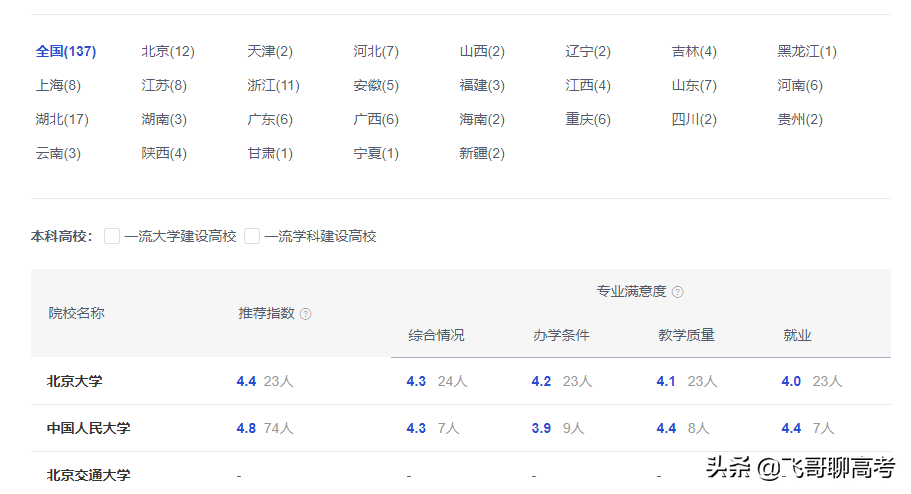Click 北京大学 办学条件 score 4.2
The height and width of the screenshot is (494, 911).
541,381
